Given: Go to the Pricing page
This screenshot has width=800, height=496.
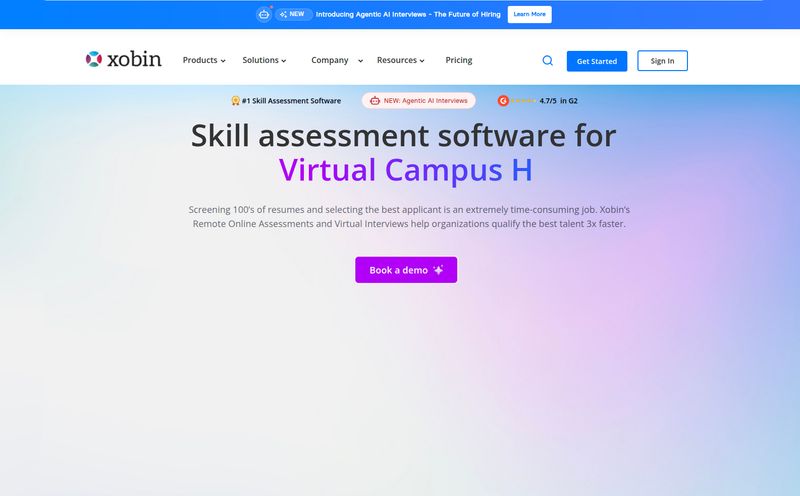Looking at the screenshot, I should (x=459, y=60).
